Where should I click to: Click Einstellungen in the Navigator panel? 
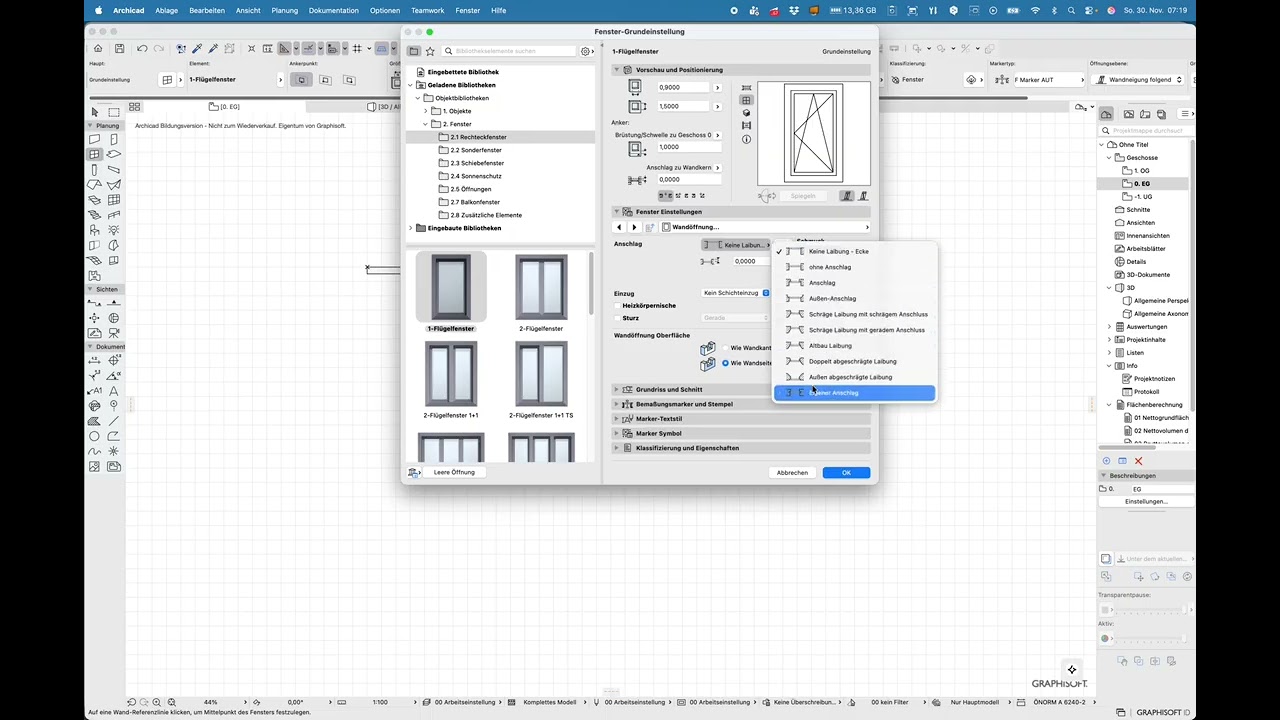[x=1146, y=501]
